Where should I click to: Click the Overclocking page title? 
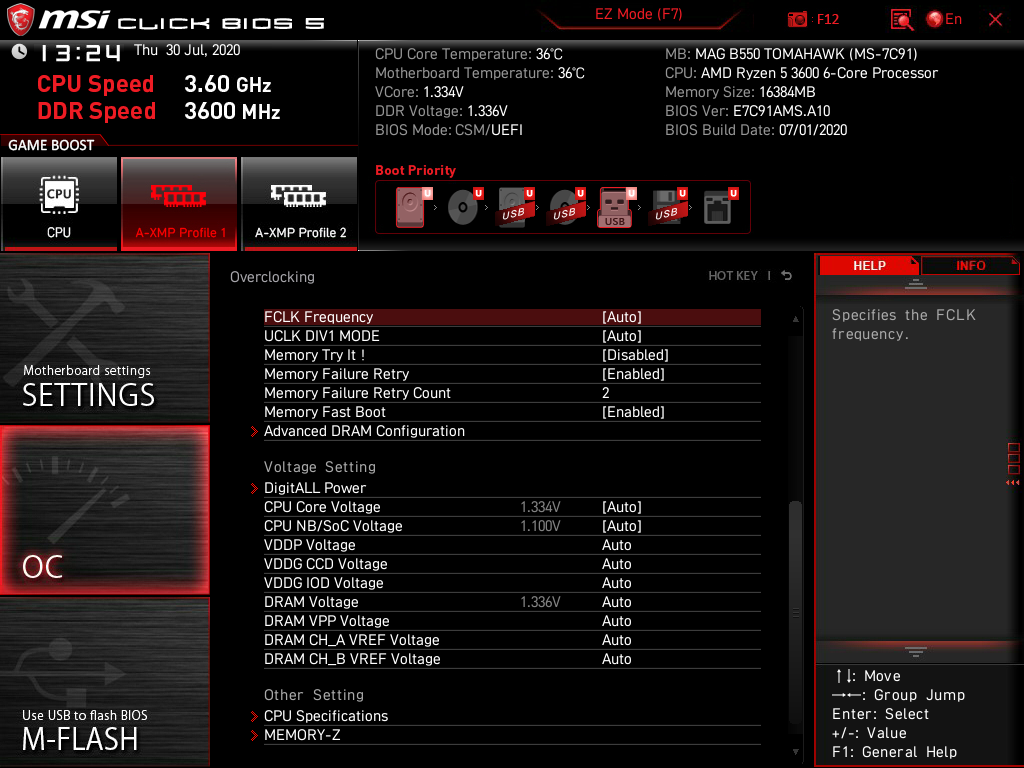[272, 277]
